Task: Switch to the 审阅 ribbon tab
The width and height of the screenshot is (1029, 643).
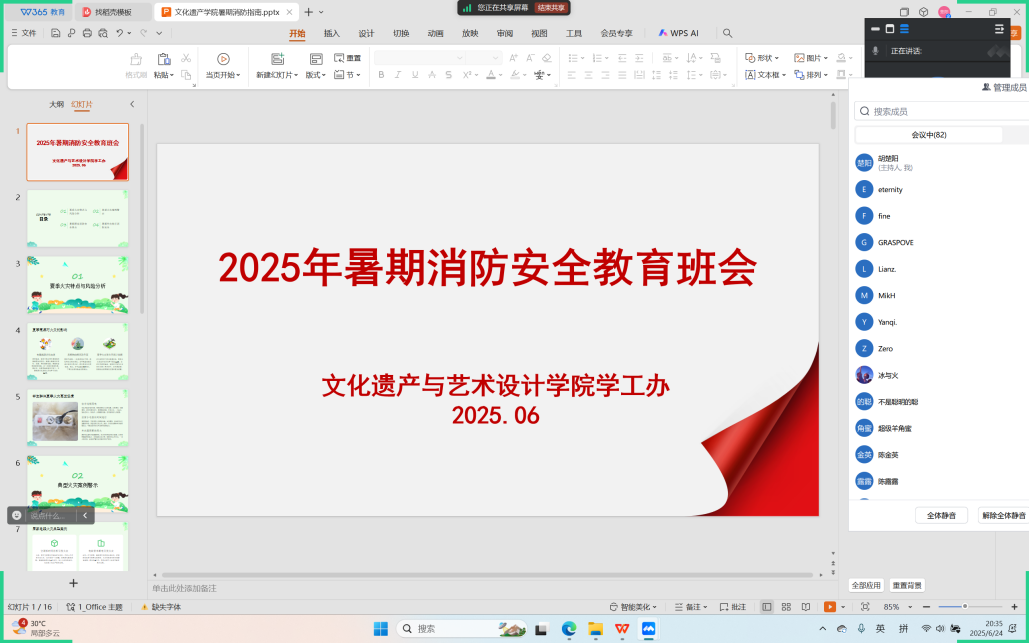Action: pos(505,33)
